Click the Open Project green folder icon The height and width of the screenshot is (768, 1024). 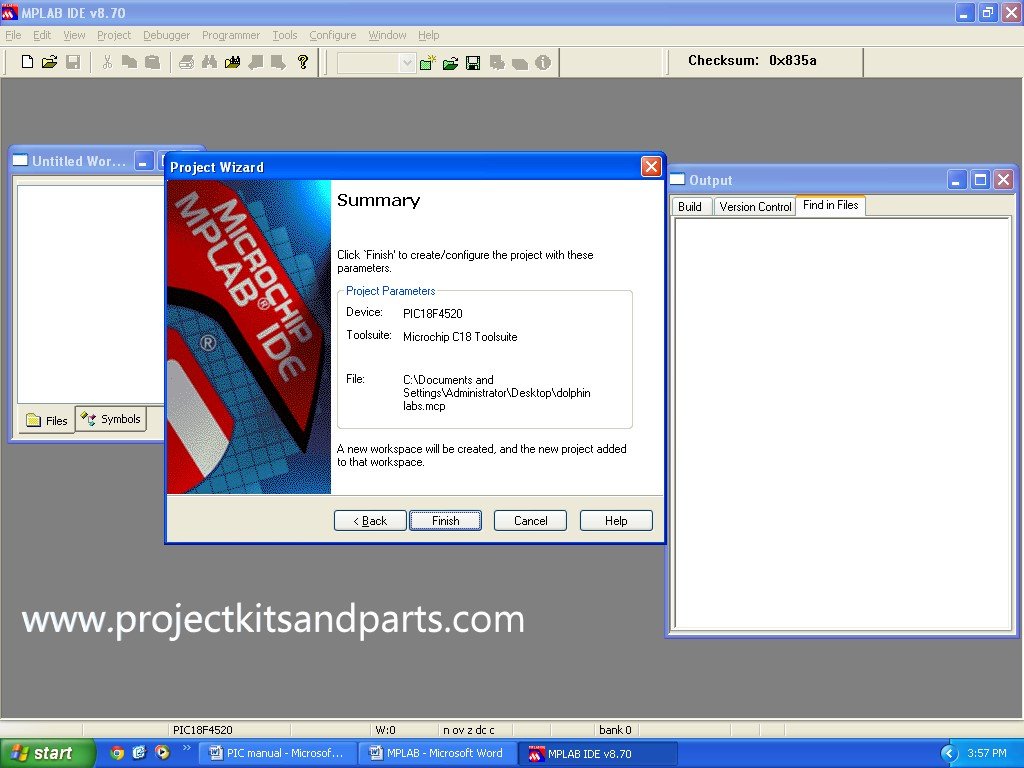(451, 63)
